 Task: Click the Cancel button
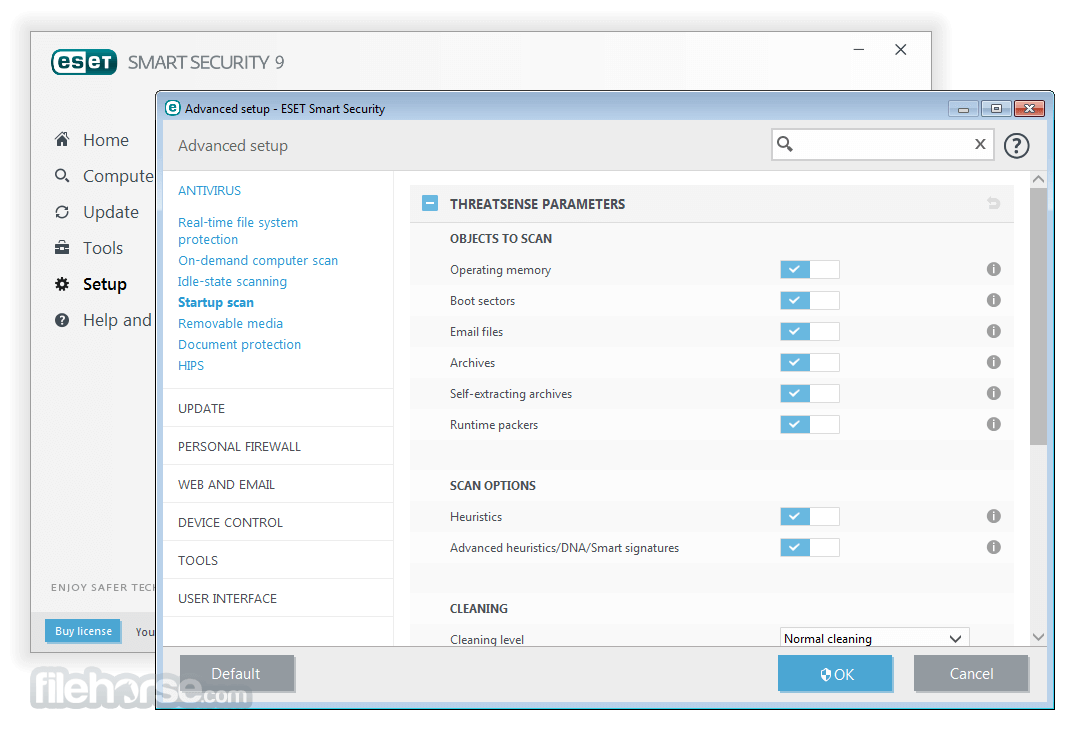point(971,674)
